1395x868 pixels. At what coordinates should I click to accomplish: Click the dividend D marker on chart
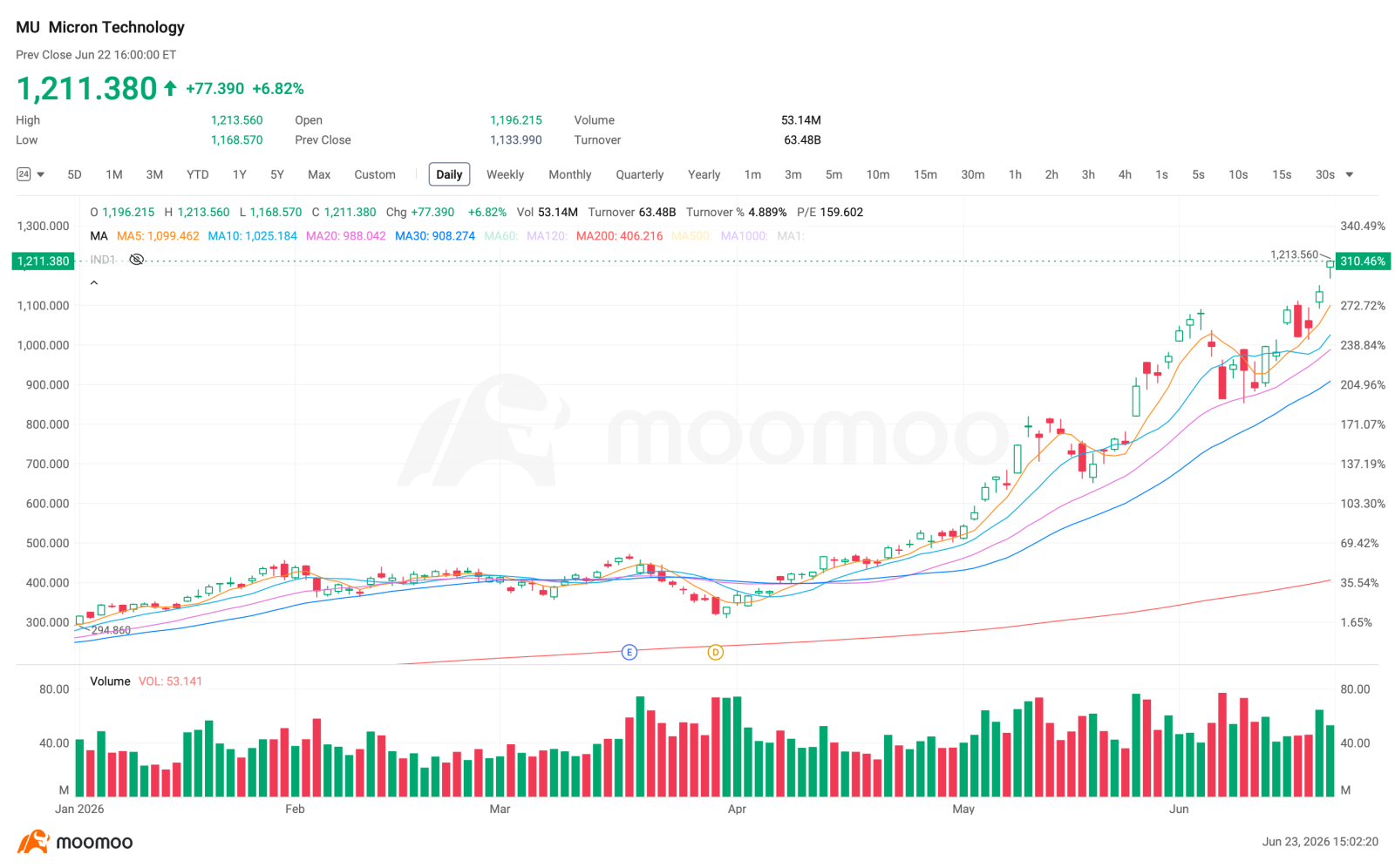tap(715, 652)
